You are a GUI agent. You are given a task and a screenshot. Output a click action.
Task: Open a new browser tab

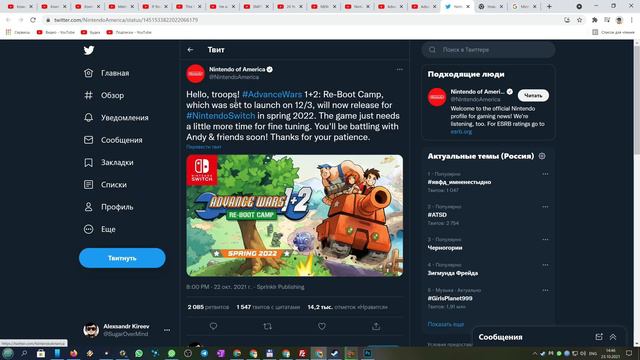[549, 7]
